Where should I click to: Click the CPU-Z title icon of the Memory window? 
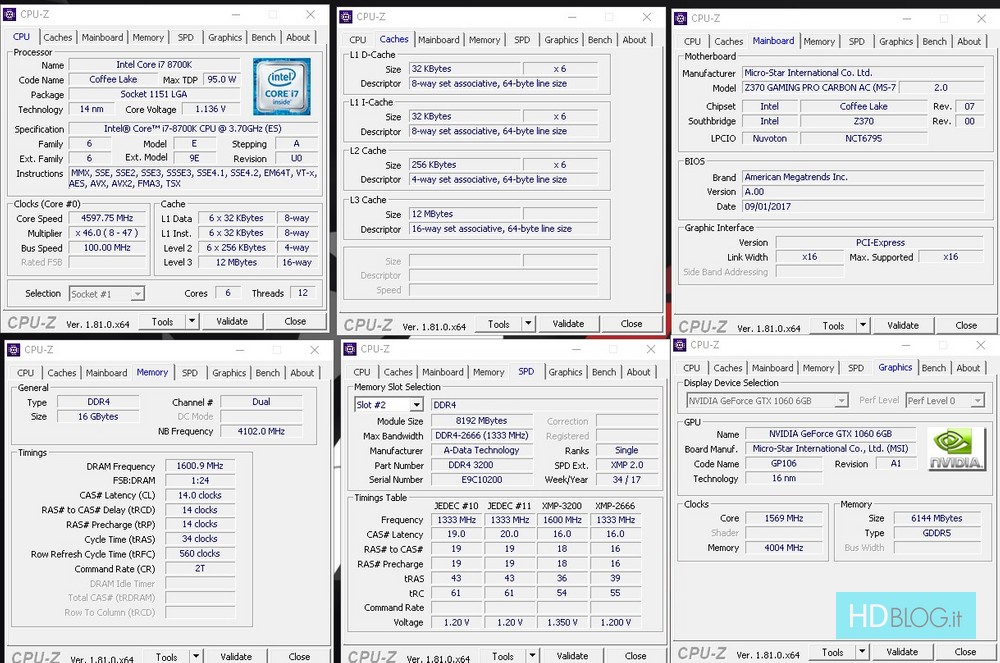point(14,350)
